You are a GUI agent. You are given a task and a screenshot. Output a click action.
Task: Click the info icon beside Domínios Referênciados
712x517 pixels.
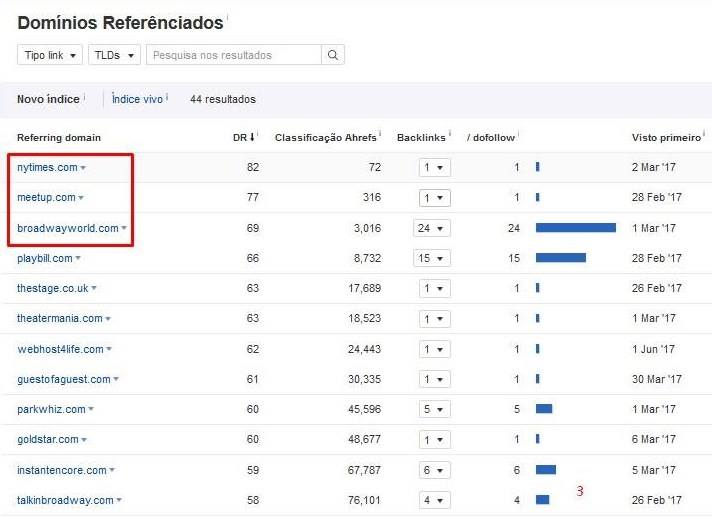(227, 18)
